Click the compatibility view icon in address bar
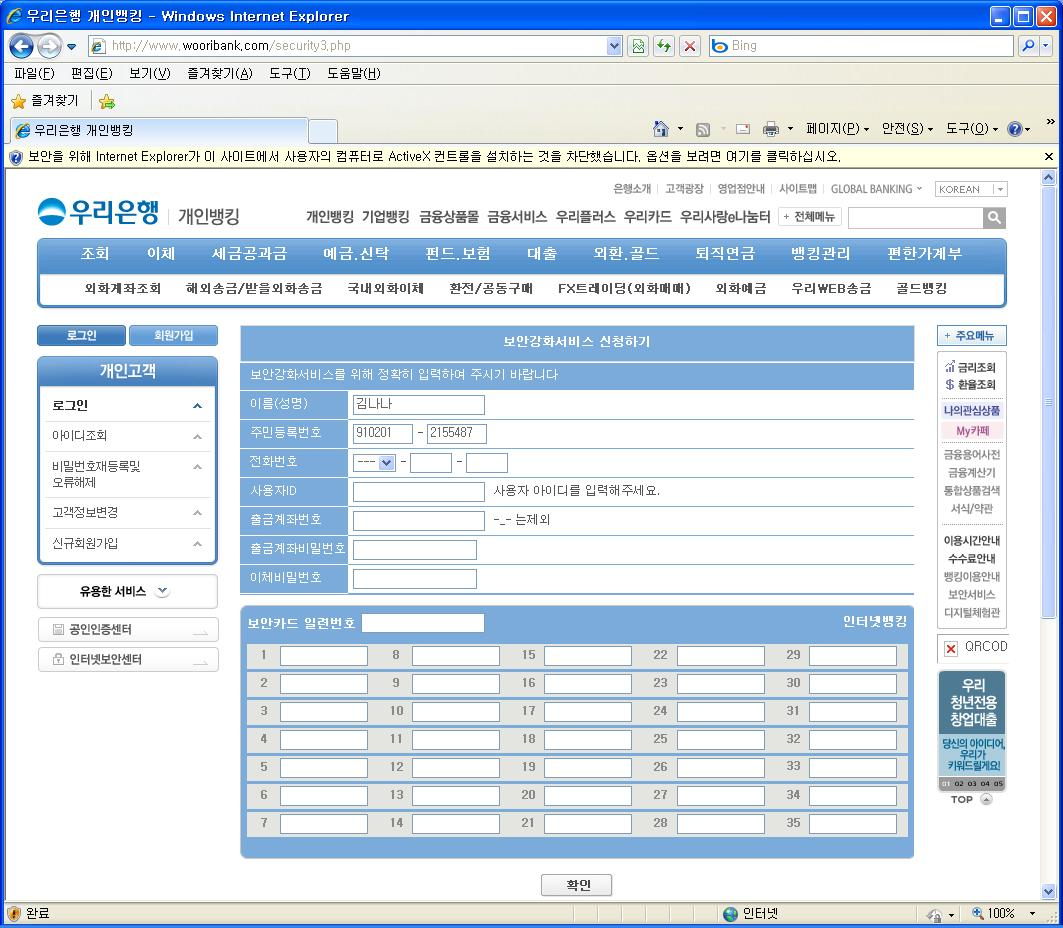 click(638, 45)
